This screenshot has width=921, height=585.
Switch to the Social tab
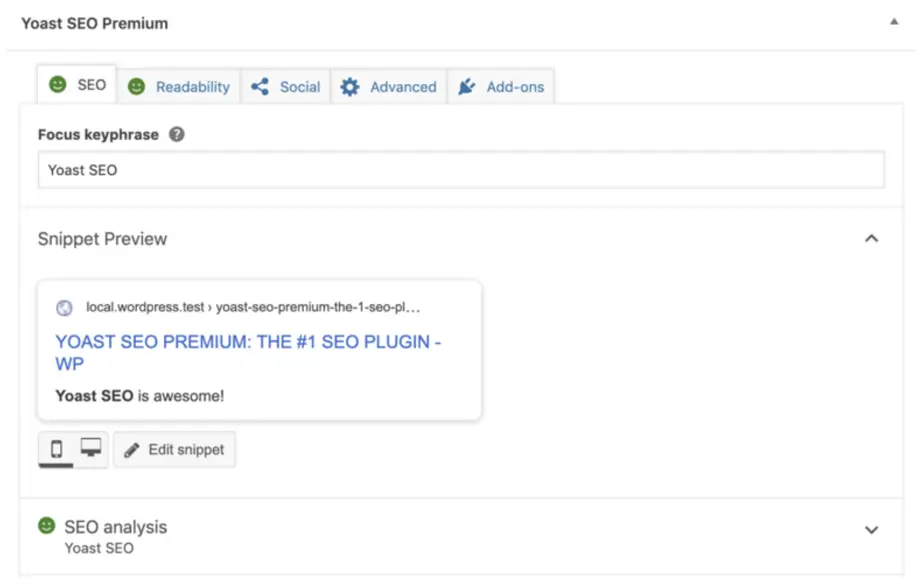click(x=285, y=87)
